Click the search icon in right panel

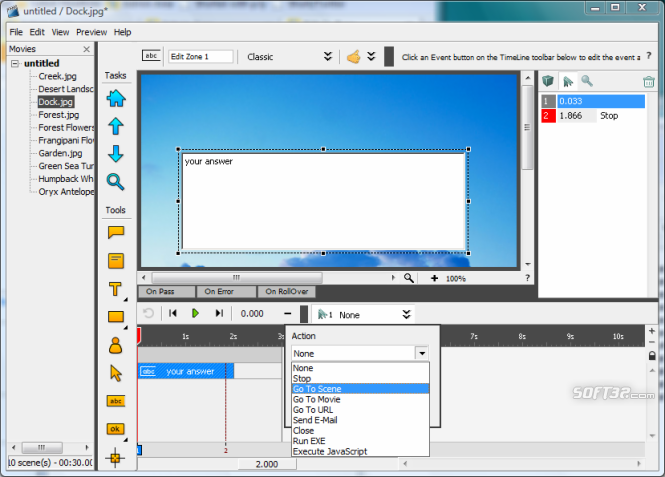587,81
